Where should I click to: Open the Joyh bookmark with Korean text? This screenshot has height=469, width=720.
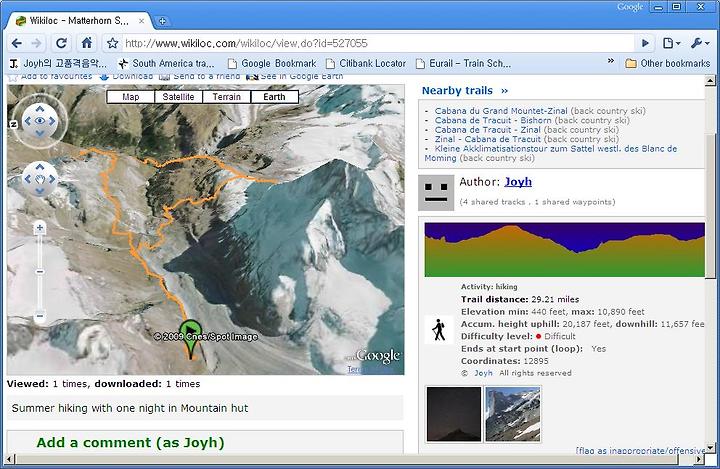(58, 63)
